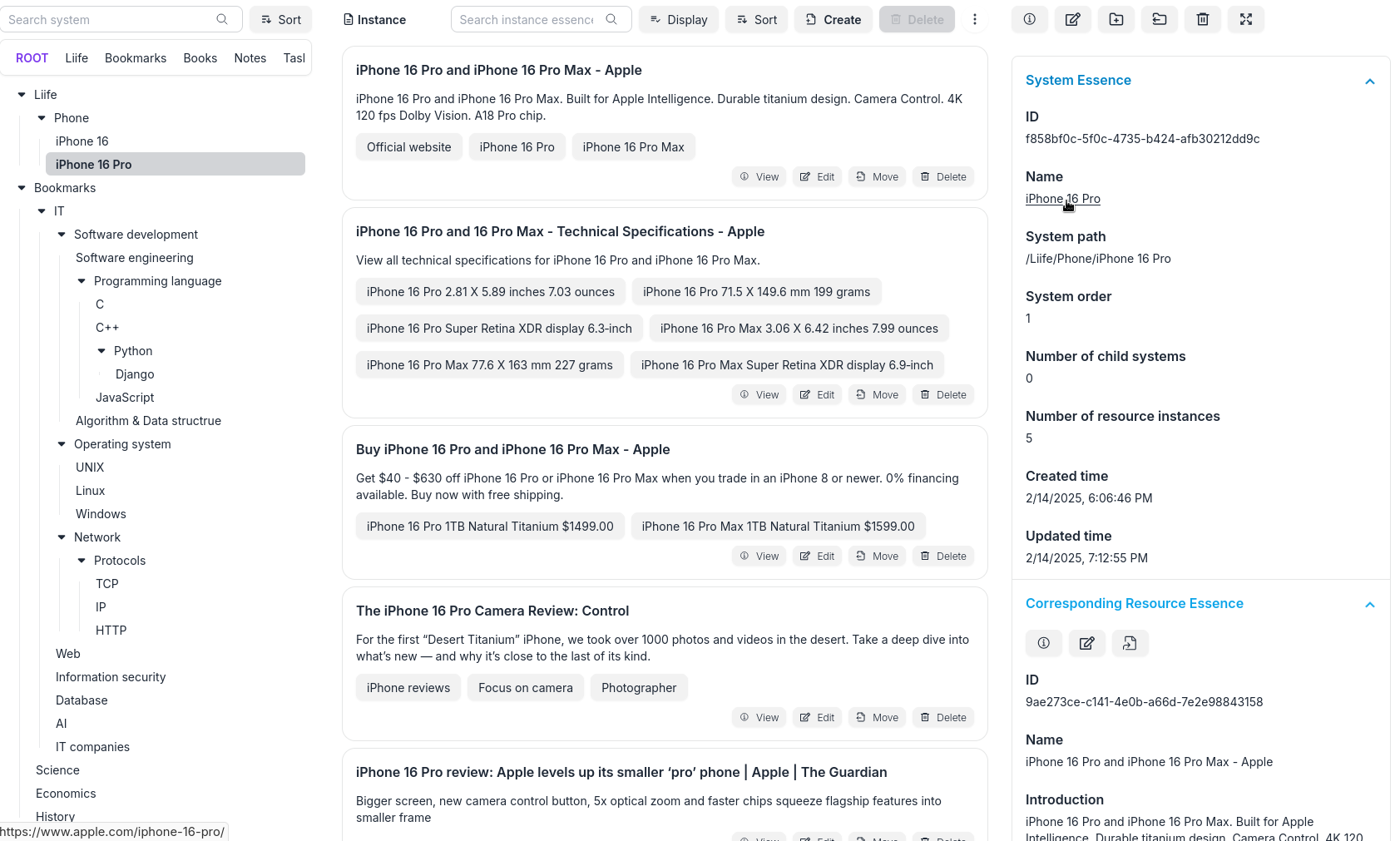The height and width of the screenshot is (841, 1400).
Task: Click the resource essence info icon
Action: [1044, 643]
